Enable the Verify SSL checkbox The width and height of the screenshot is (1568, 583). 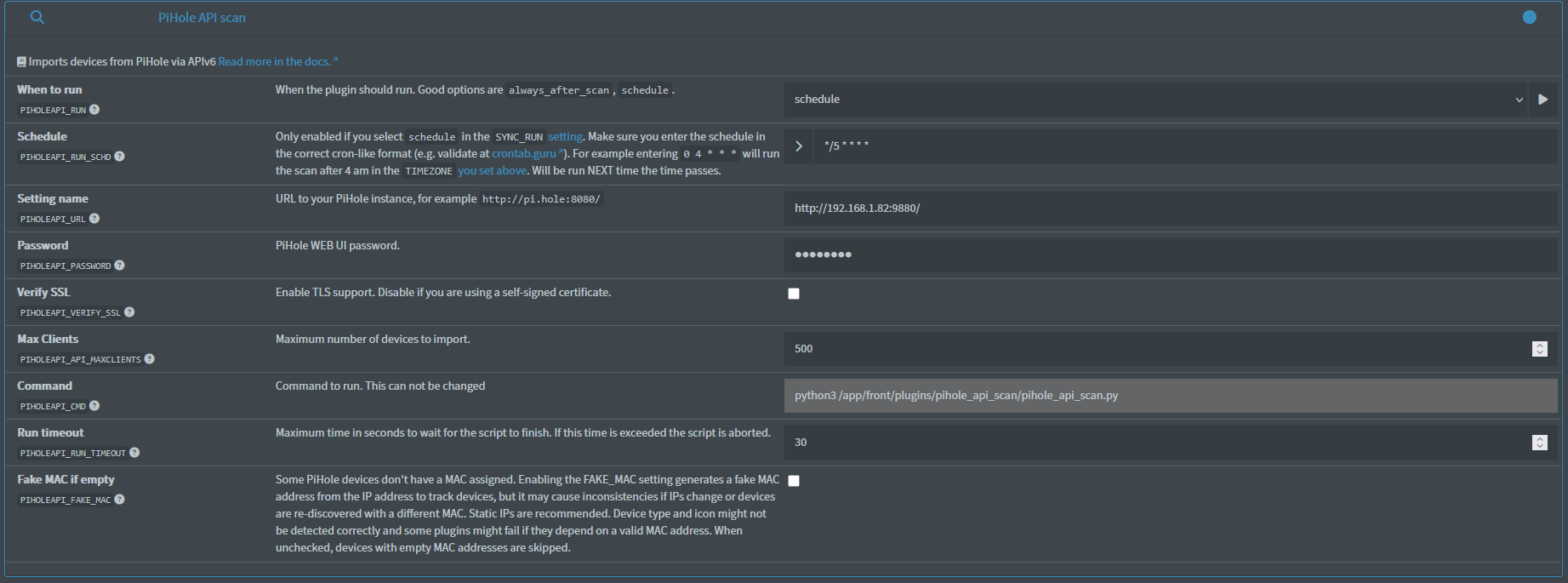pos(794,293)
